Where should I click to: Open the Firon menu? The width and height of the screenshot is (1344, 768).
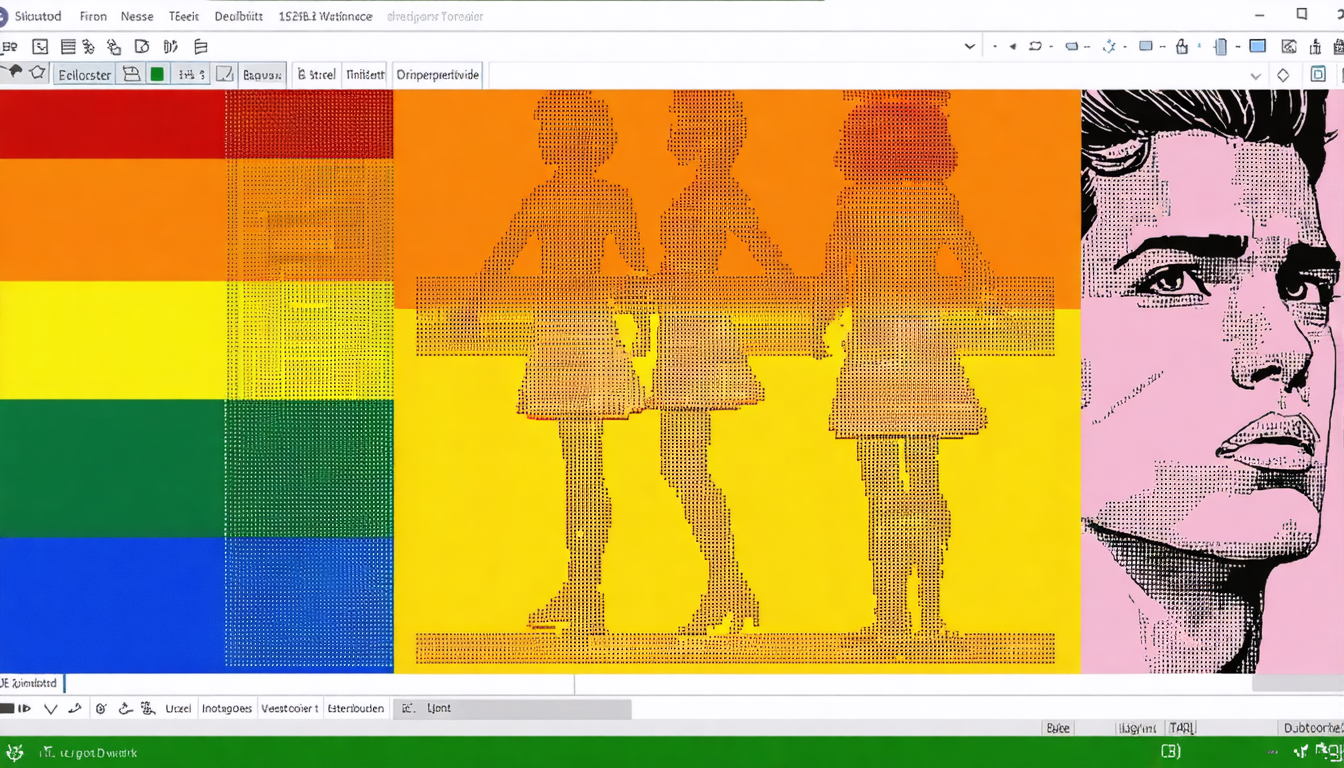(93, 16)
